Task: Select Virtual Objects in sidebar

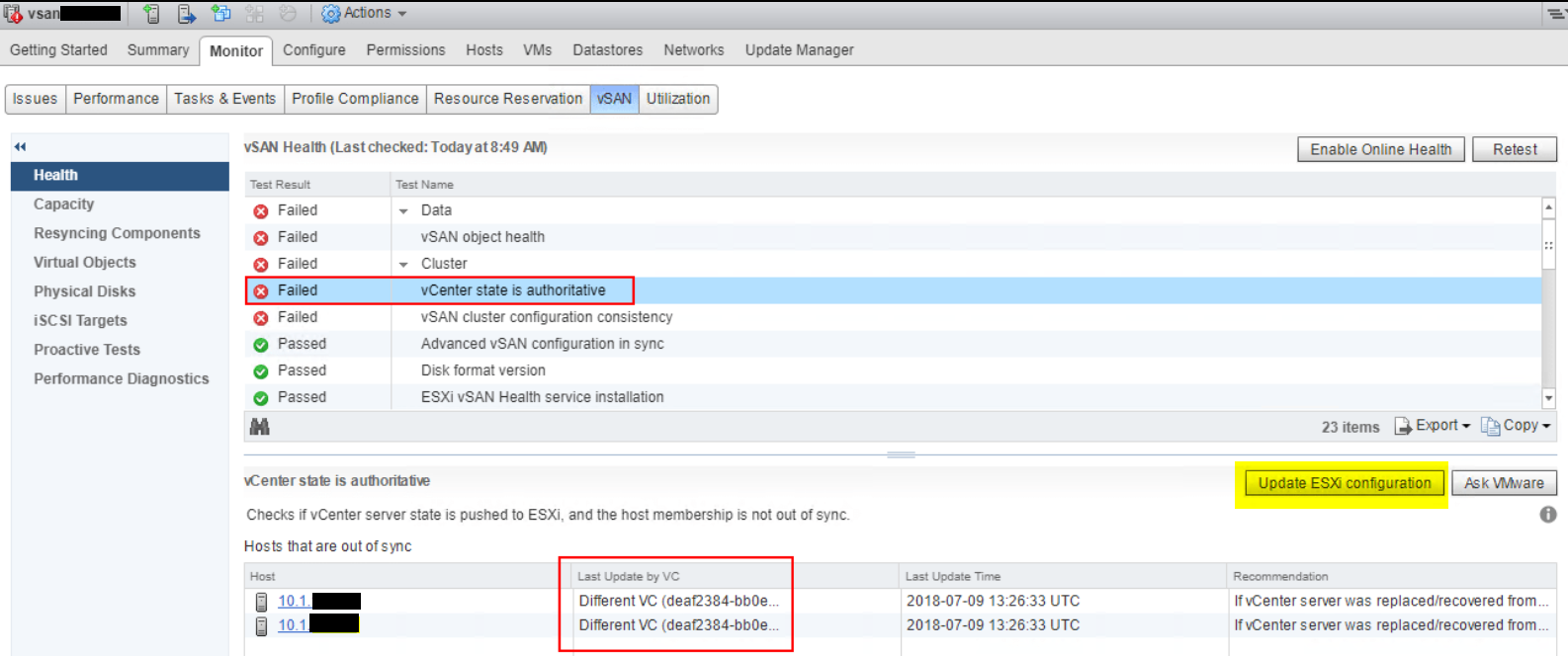Action: click(x=85, y=263)
